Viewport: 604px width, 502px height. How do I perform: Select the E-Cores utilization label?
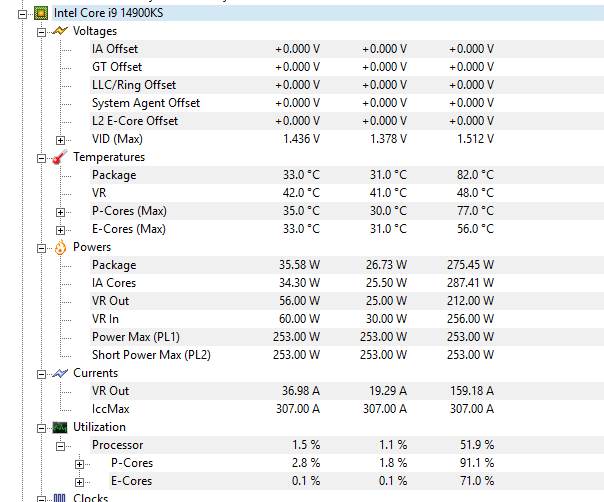pos(131,481)
